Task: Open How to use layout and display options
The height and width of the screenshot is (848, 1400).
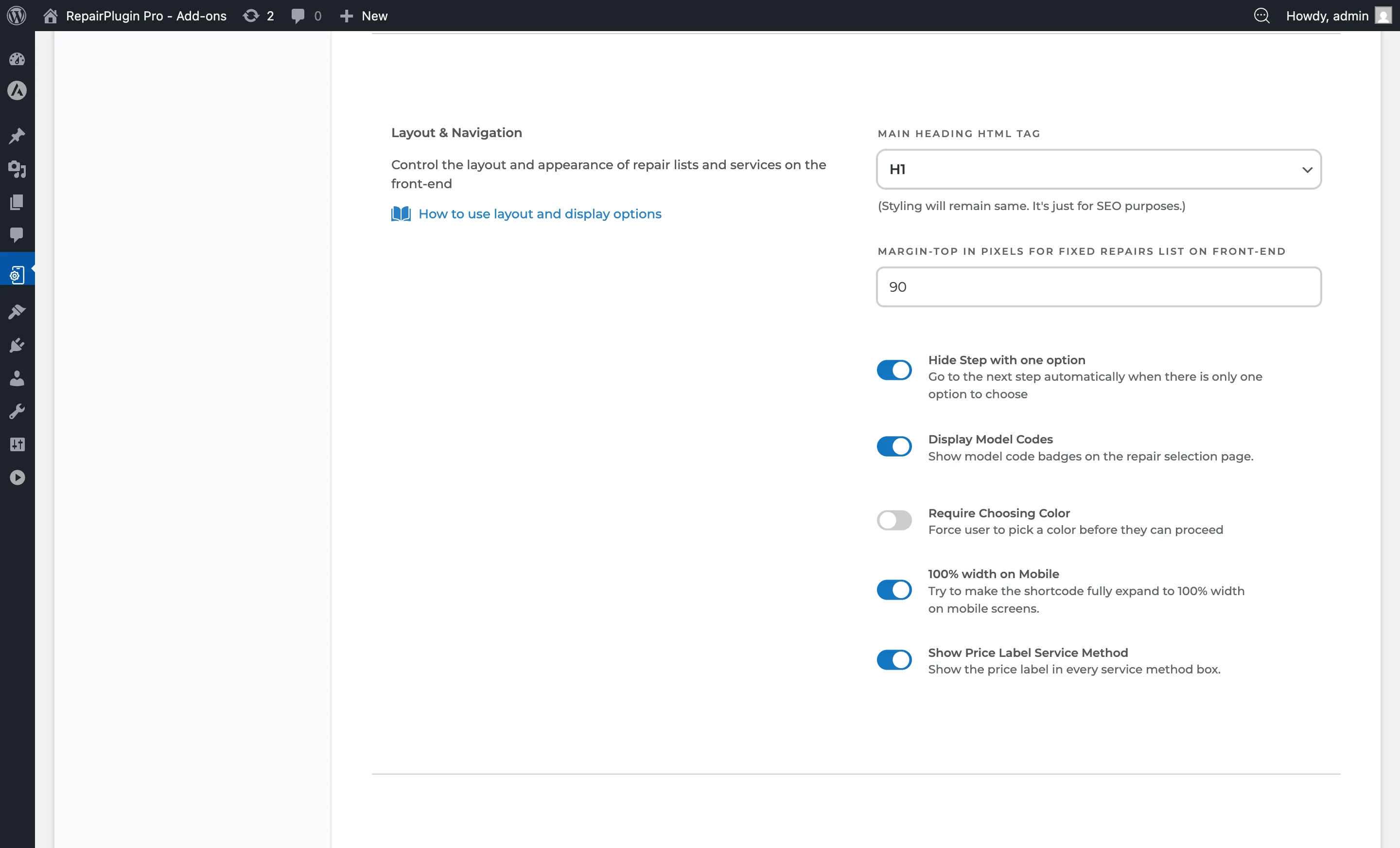Action: (540, 214)
